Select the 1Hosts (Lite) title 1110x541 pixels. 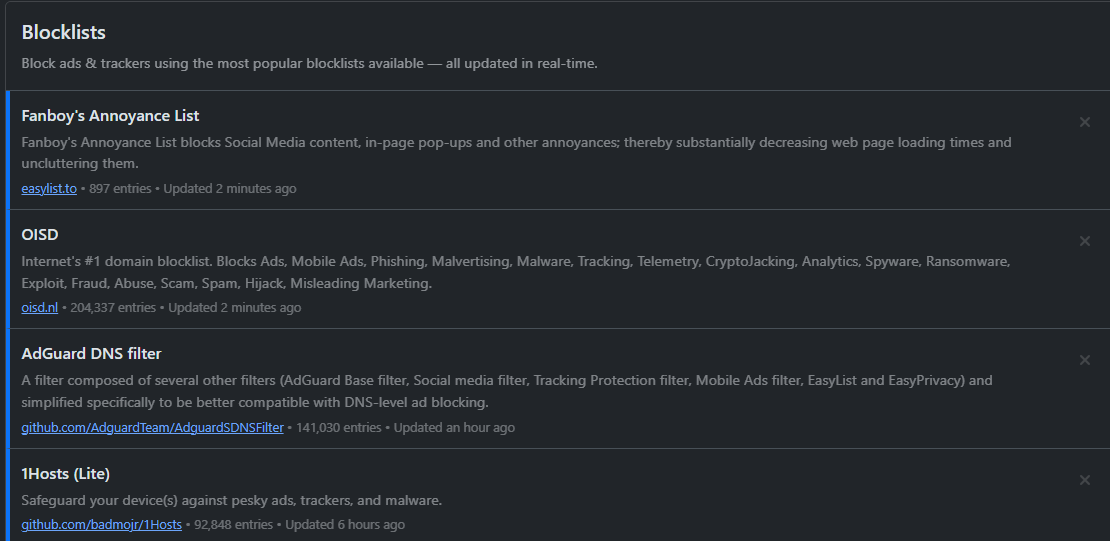[65, 473]
